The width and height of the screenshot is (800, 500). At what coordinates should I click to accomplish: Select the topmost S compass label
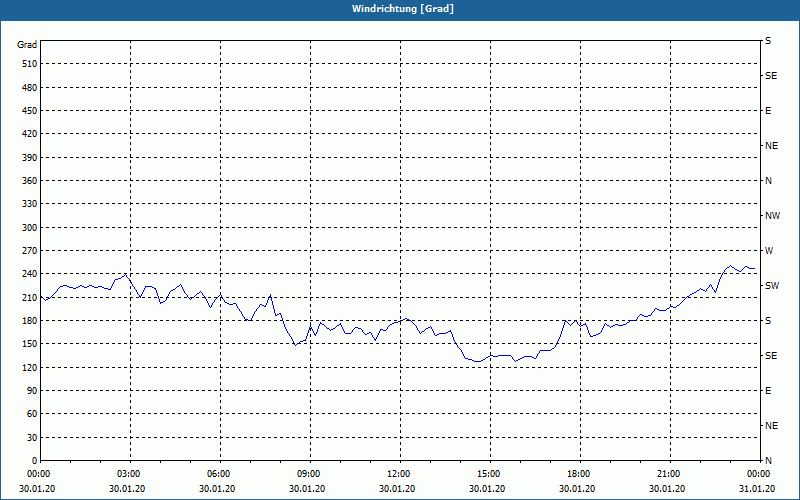(768, 41)
